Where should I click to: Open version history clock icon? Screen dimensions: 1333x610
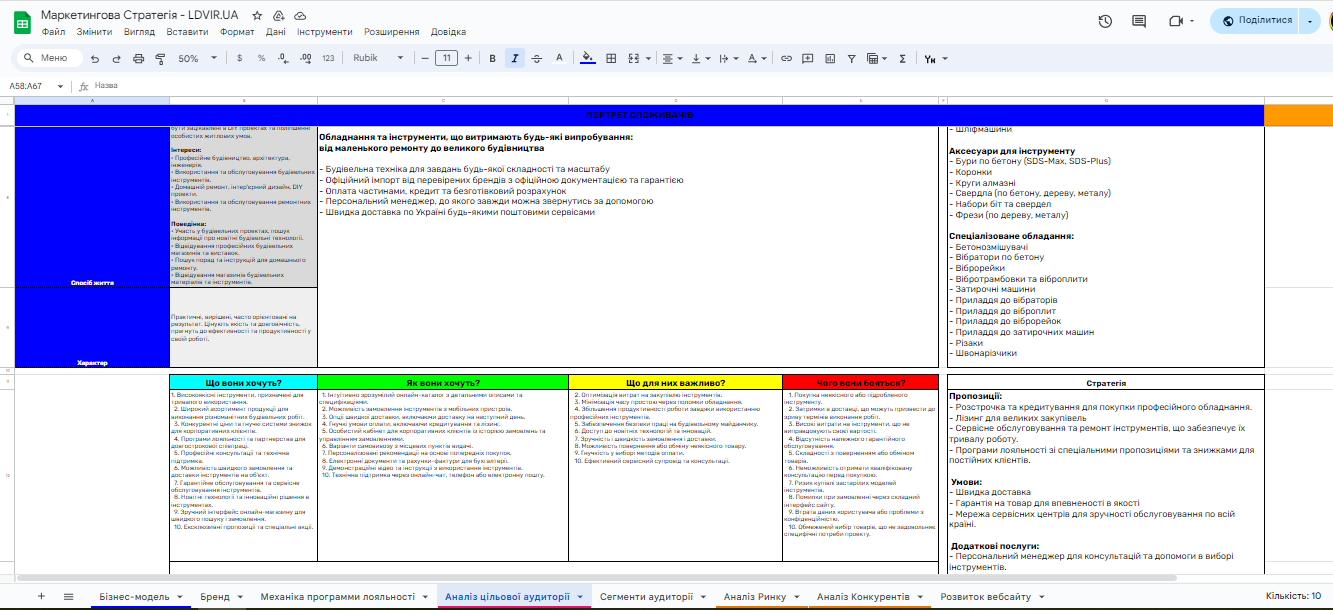[1105, 21]
